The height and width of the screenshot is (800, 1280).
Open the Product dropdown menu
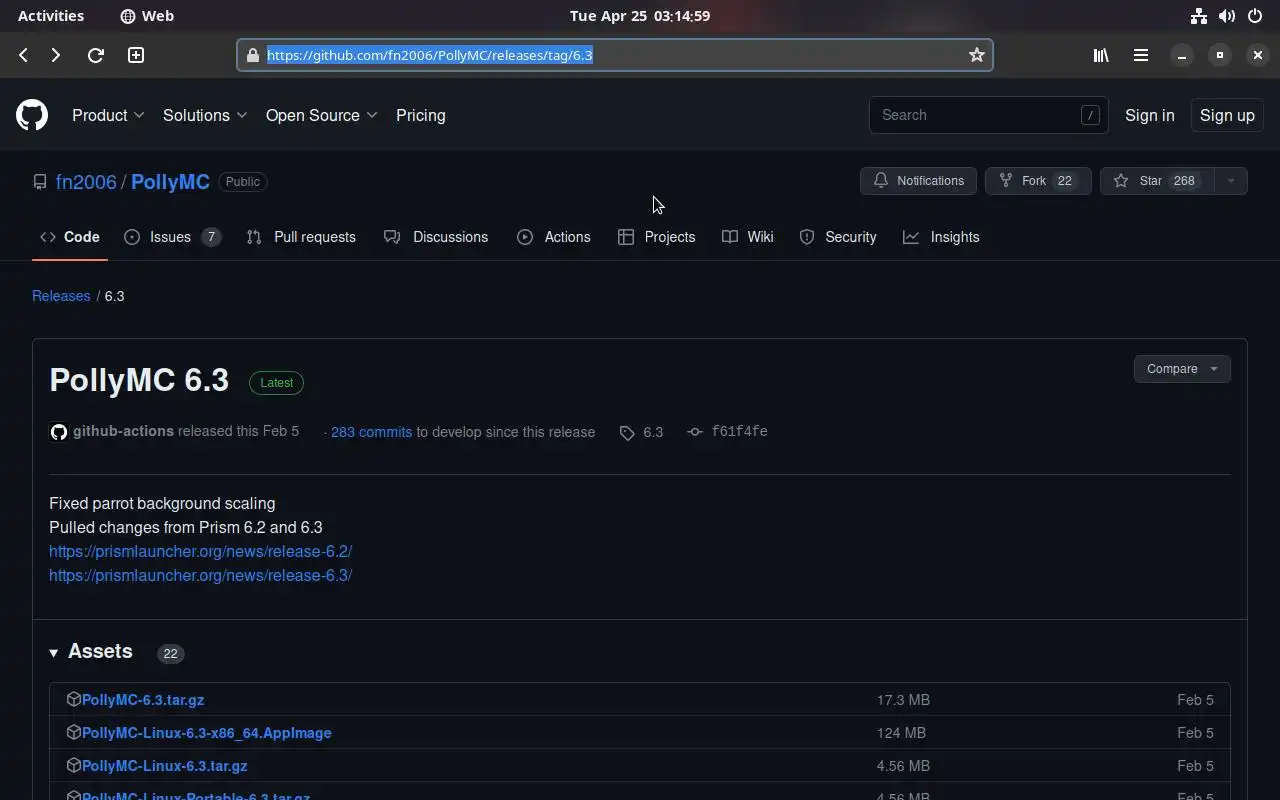coord(108,115)
